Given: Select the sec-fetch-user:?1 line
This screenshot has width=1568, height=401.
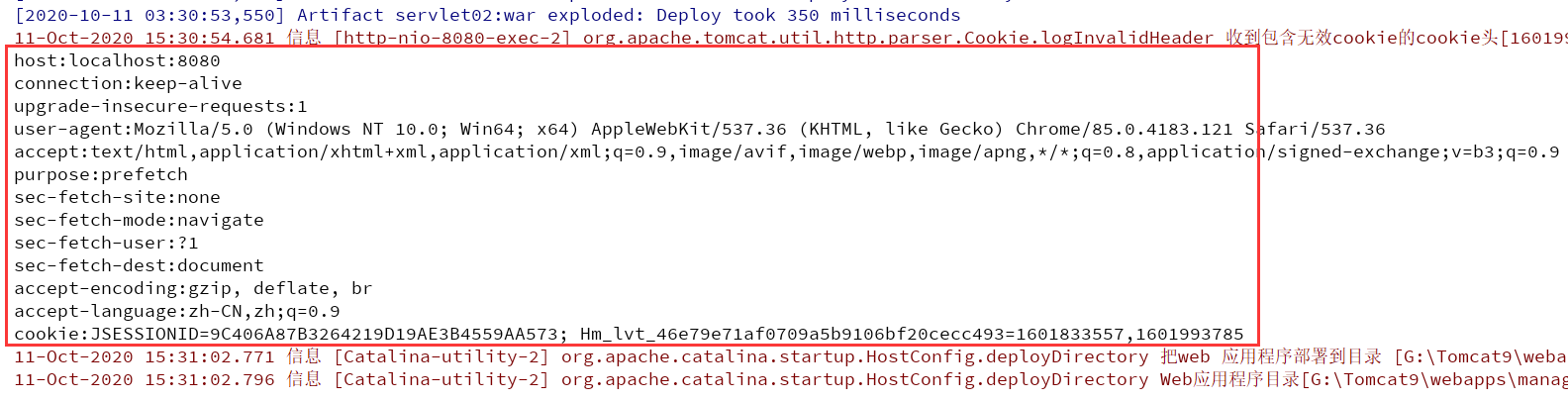Looking at the screenshot, I should click(x=106, y=243).
